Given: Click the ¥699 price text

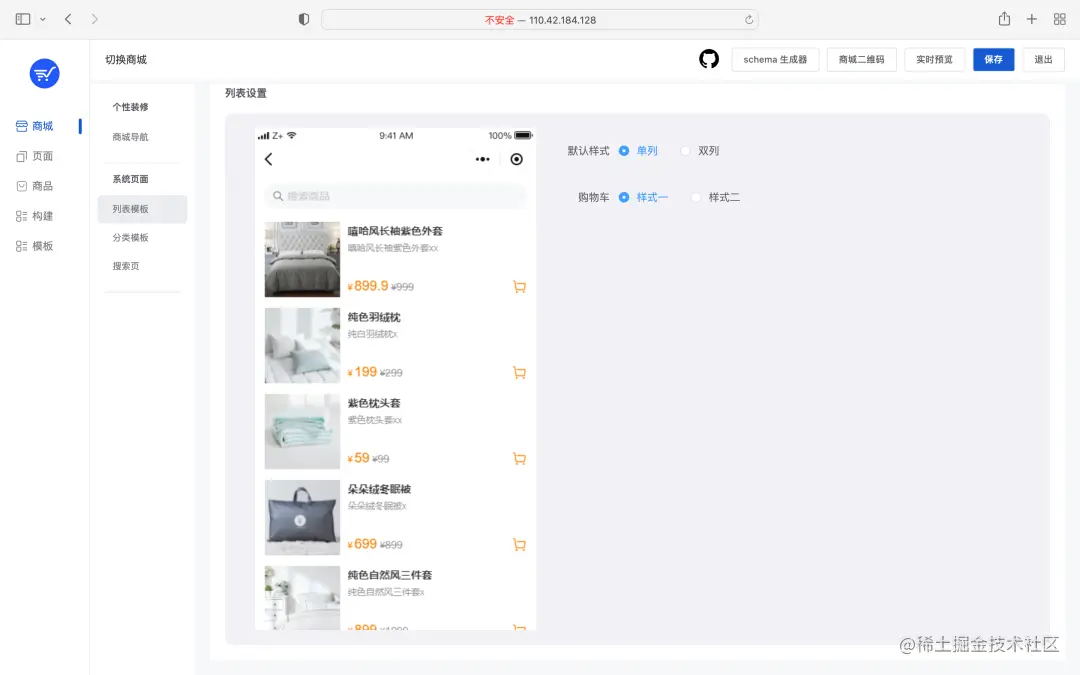Looking at the screenshot, I should [x=362, y=544].
